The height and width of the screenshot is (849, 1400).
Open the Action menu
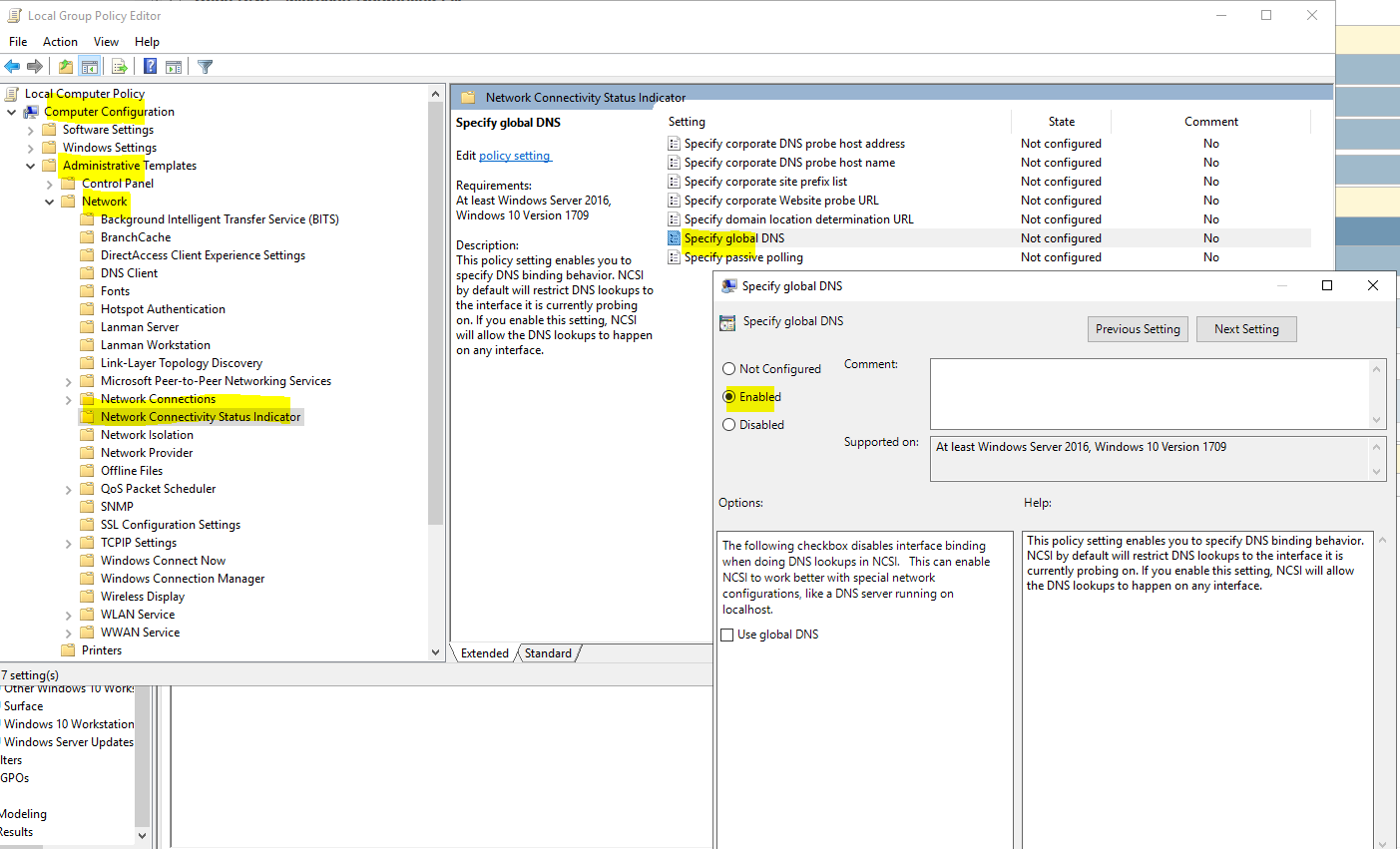(x=60, y=42)
